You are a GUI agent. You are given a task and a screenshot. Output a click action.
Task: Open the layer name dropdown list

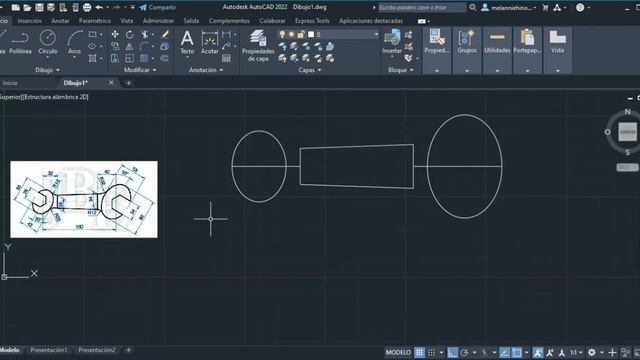click(x=376, y=35)
